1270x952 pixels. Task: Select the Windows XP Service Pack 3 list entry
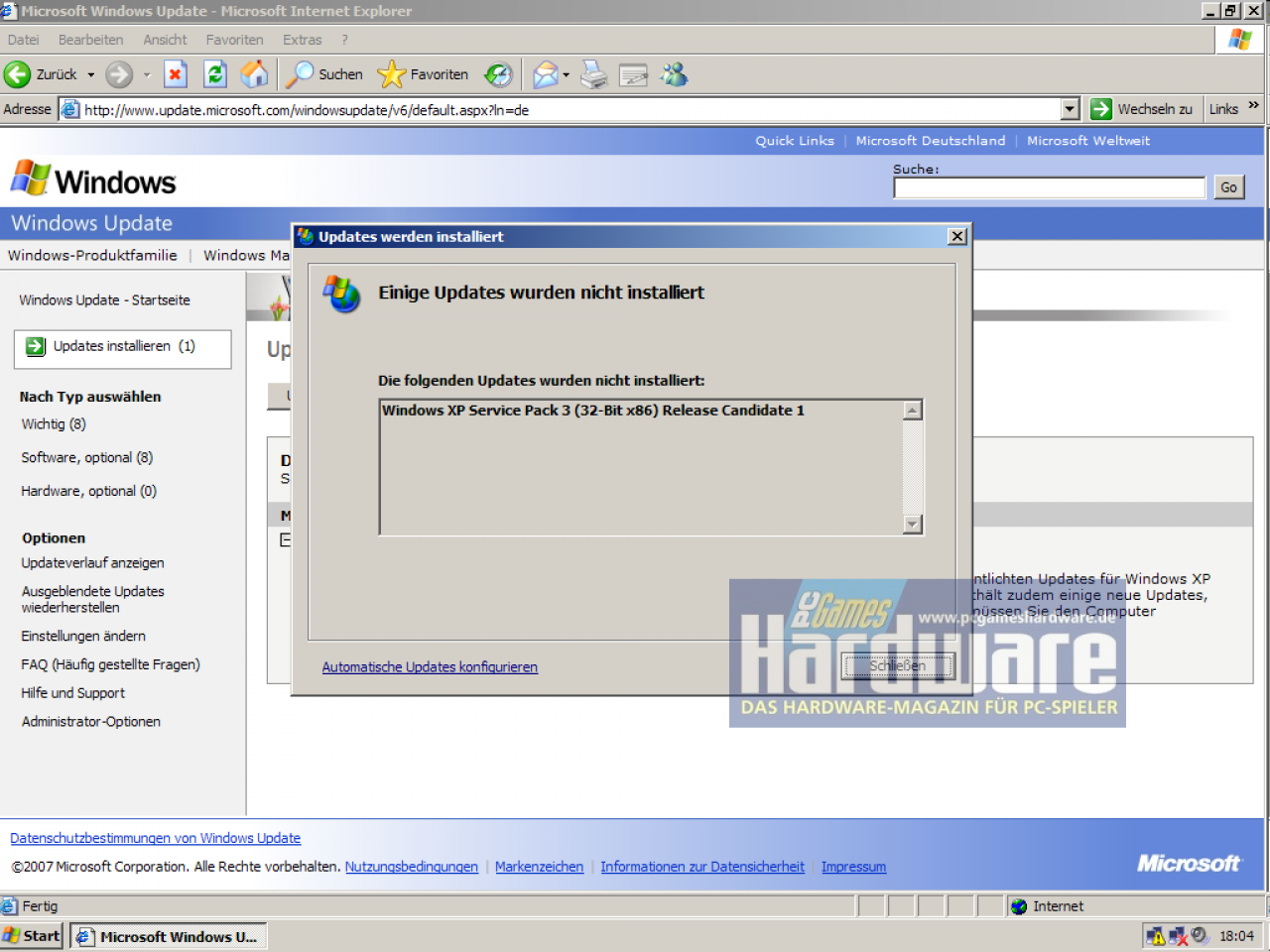(x=592, y=411)
